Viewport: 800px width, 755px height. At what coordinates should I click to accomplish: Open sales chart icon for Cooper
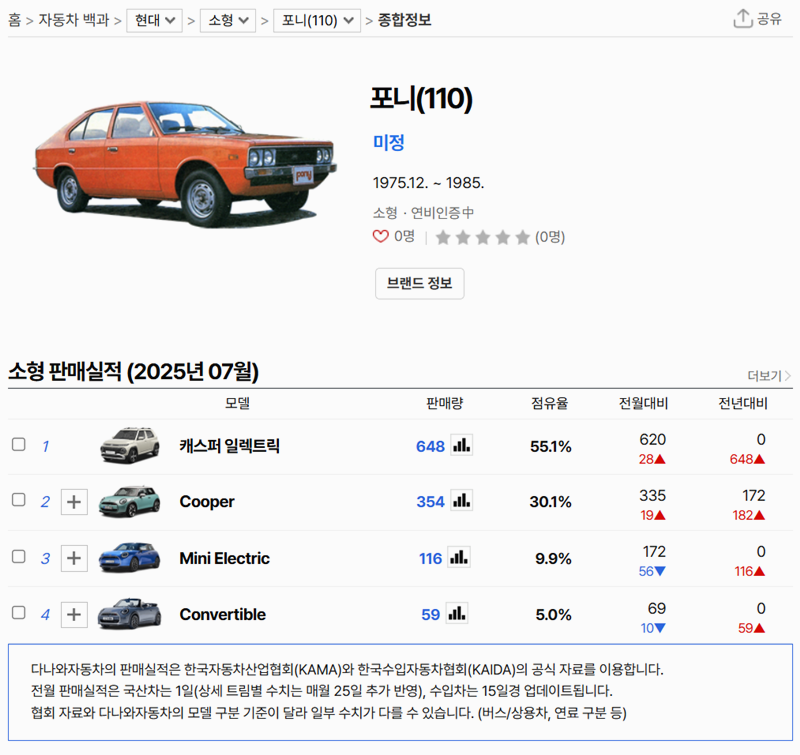[461, 501]
